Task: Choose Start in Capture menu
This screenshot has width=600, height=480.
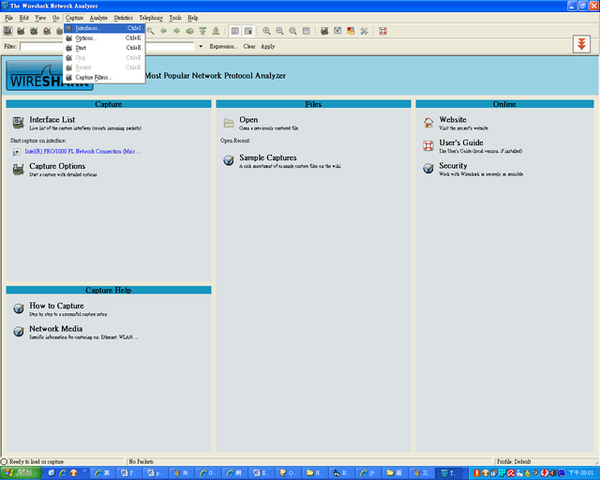Action: tap(104, 48)
